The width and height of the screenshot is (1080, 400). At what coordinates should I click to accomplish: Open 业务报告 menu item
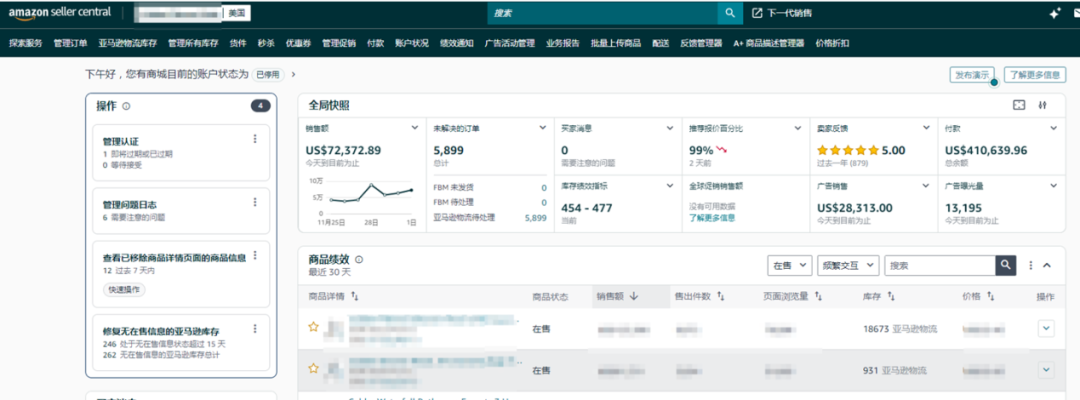click(x=563, y=43)
